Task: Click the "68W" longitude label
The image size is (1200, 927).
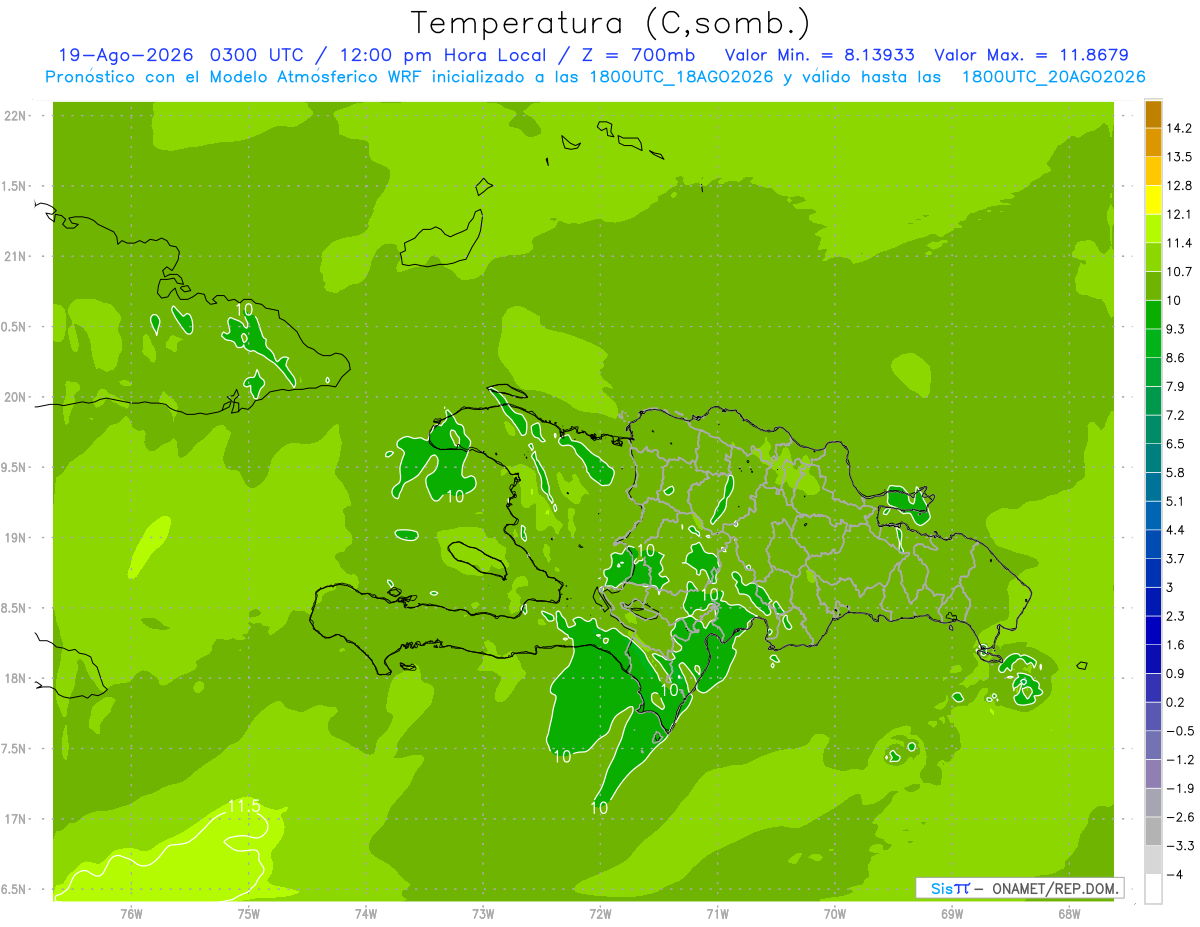Action: coord(1069,914)
